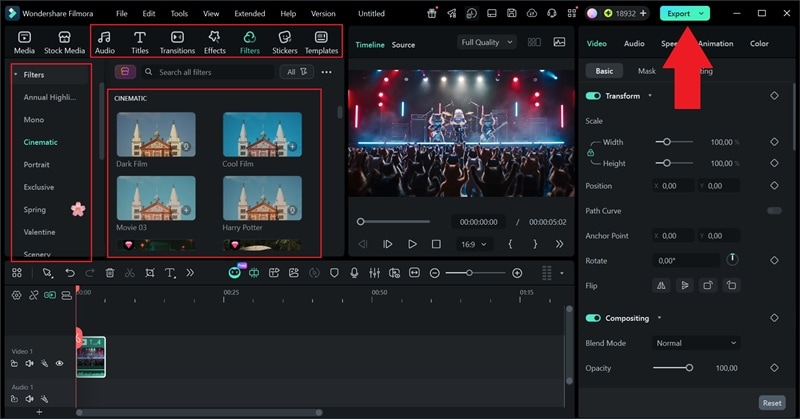Viewport: 800px width, 419px height.
Task: Click the gift box icon
Action: [x=432, y=13]
